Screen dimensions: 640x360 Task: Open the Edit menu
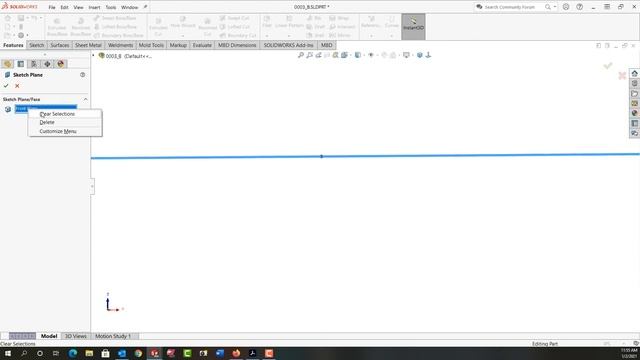pyautogui.click(x=64, y=7)
